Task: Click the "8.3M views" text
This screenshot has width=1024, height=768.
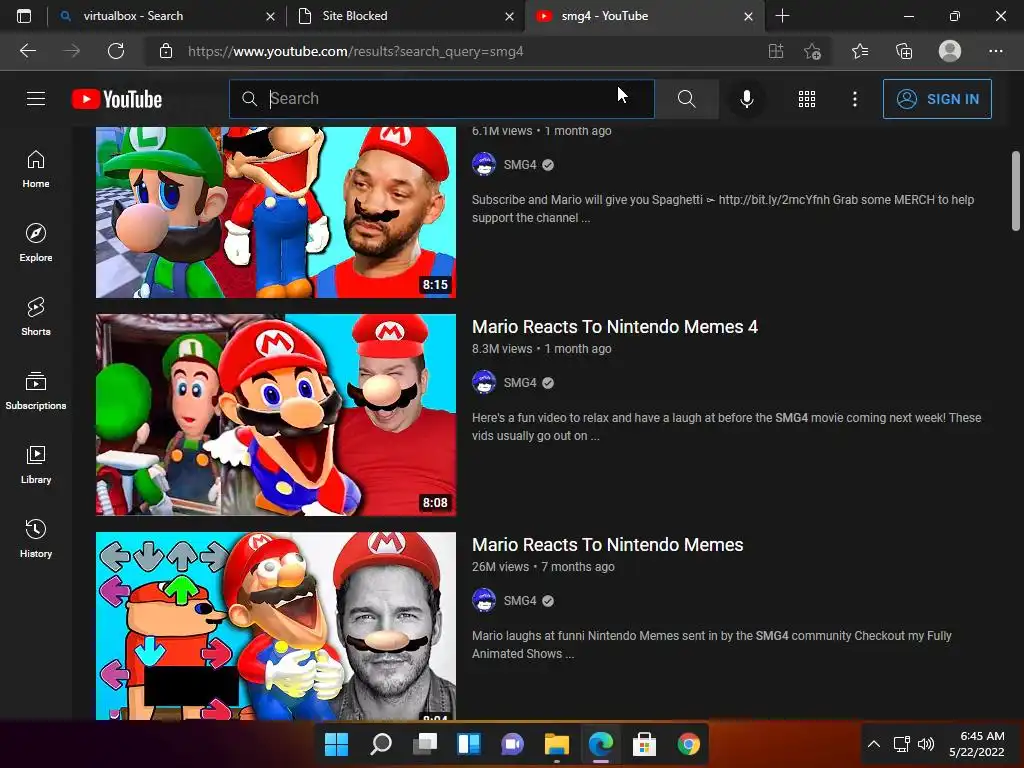Action: click(x=502, y=349)
